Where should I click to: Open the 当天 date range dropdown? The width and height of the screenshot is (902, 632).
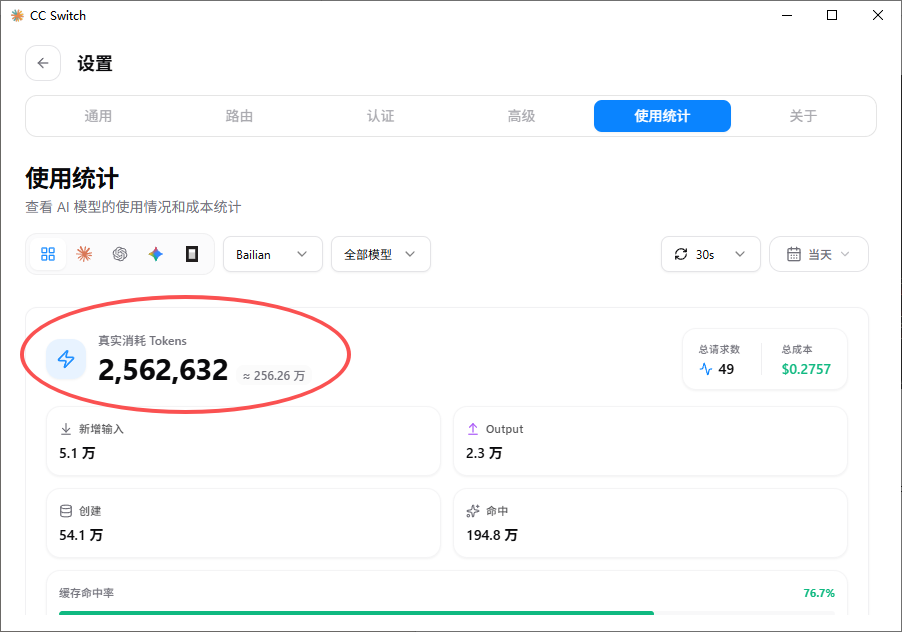pos(819,254)
